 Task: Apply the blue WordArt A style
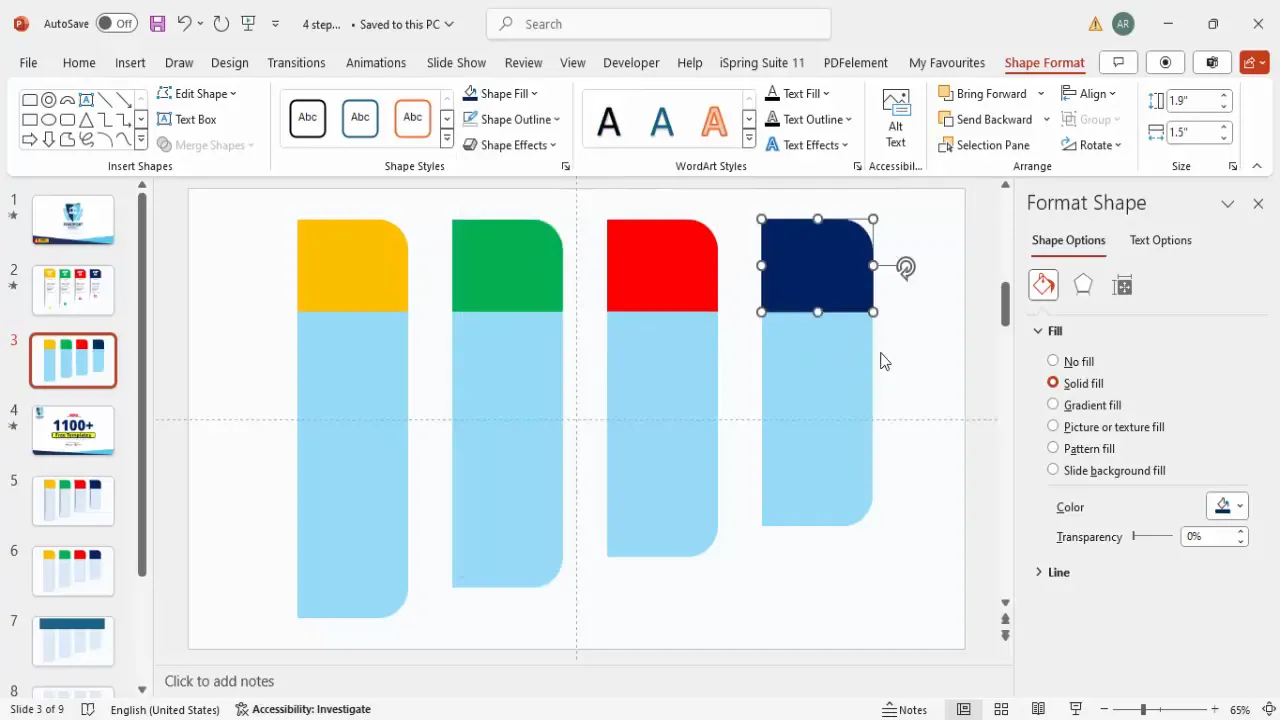tap(662, 121)
